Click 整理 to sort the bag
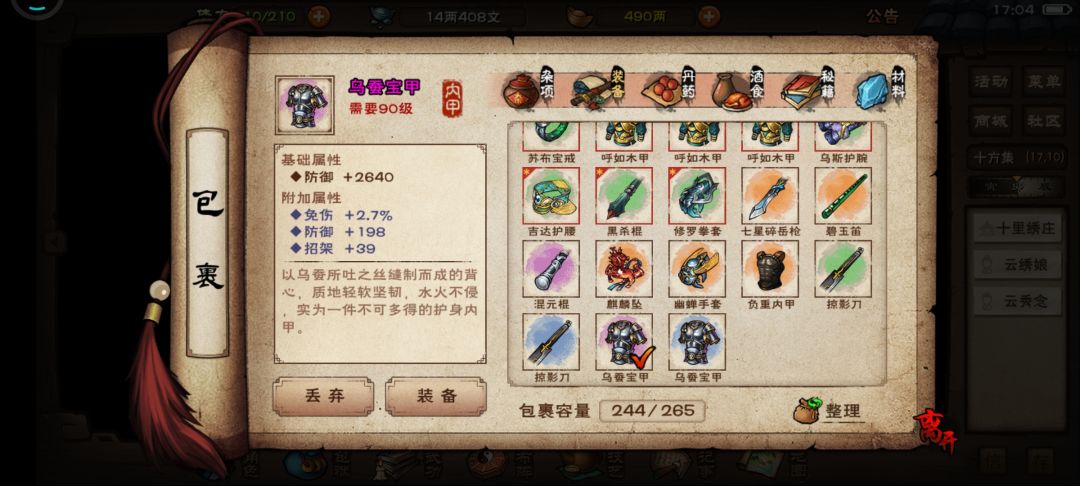The height and width of the screenshot is (486, 1080). point(829,411)
